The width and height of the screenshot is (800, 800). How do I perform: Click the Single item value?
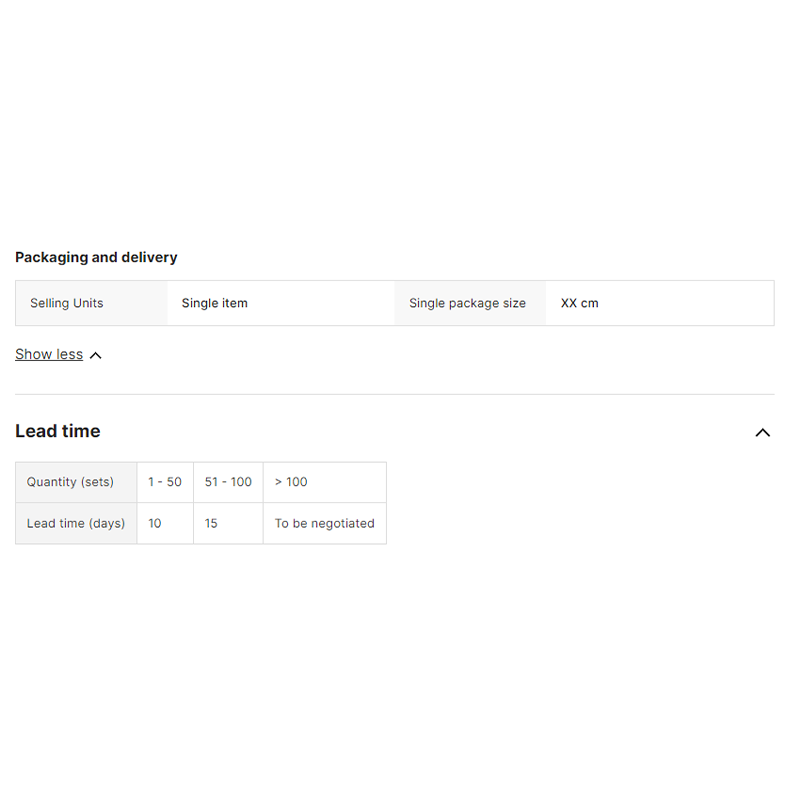215,303
